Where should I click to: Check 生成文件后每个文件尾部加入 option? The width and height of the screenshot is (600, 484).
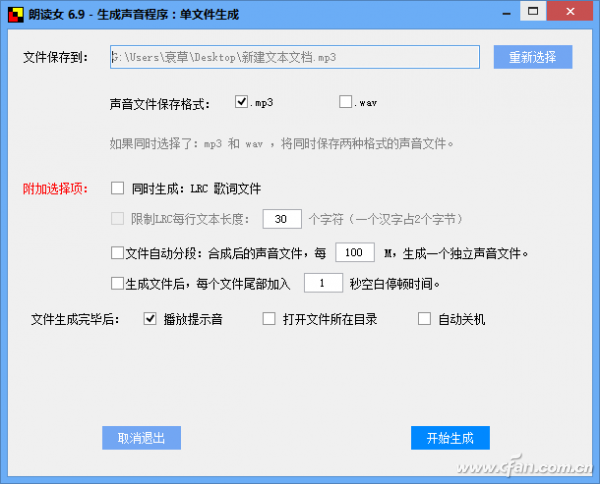(117, 284)
